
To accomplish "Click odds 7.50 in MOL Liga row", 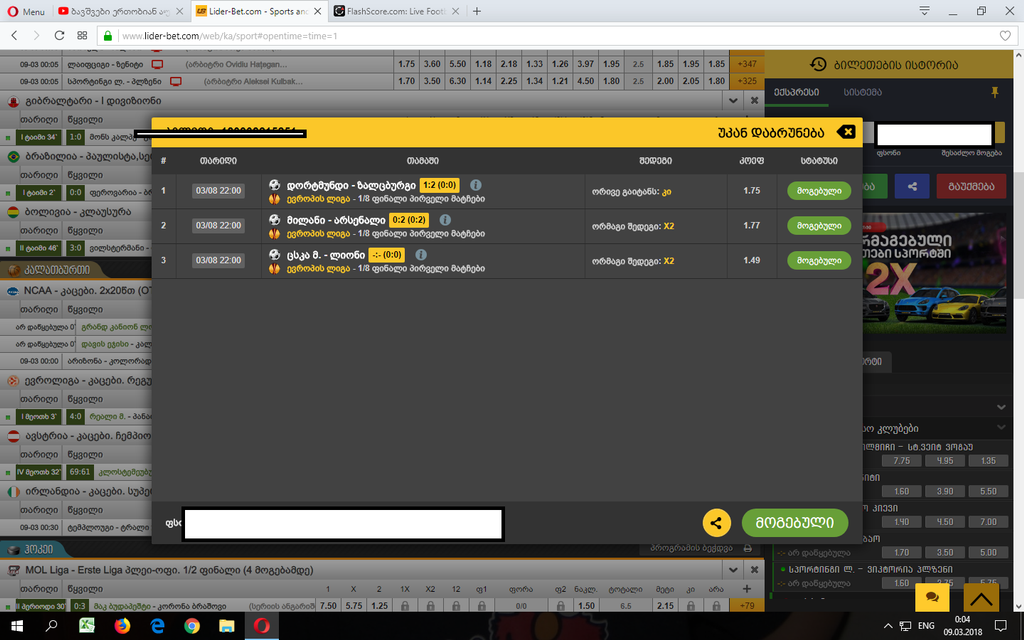I will [x=328, y=605].
